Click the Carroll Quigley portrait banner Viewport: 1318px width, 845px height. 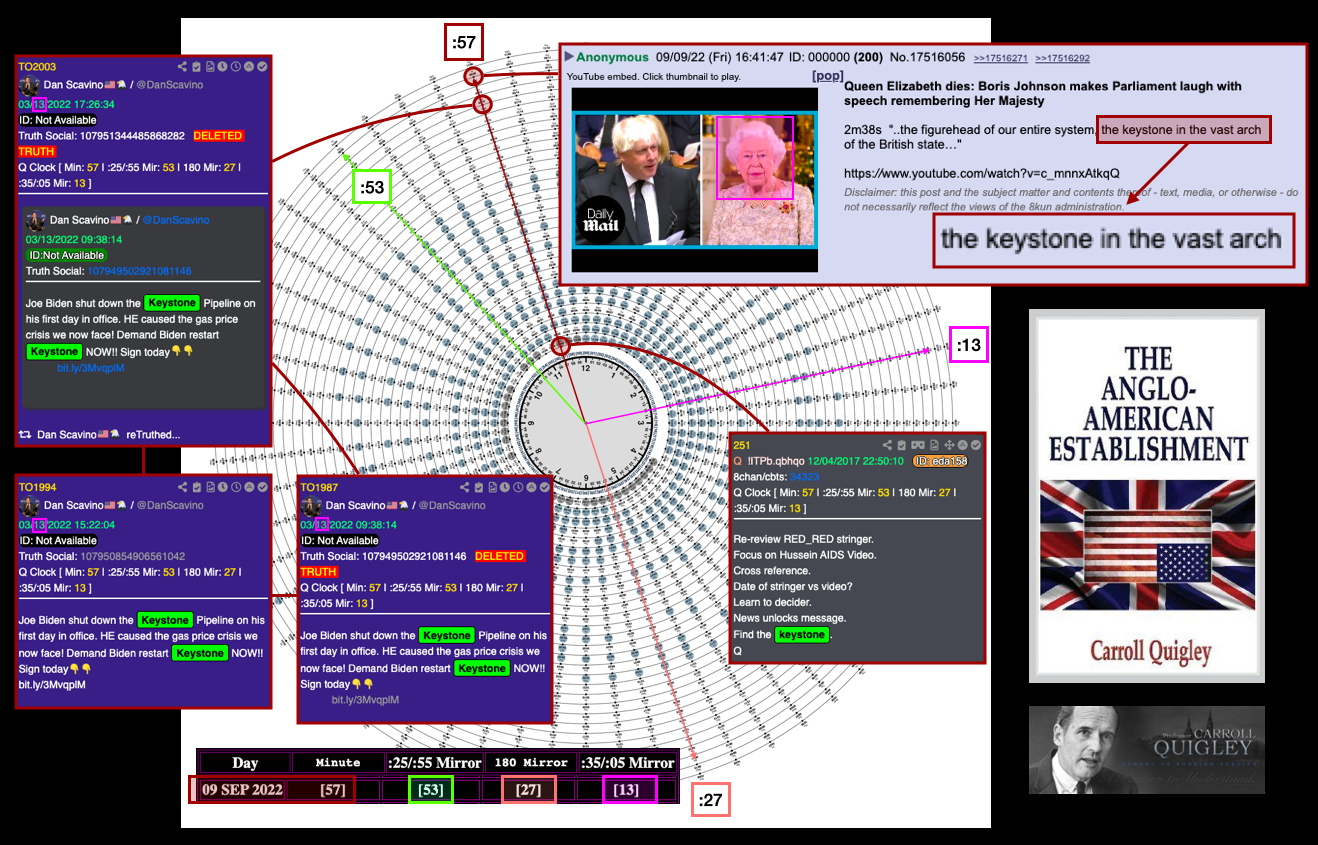tap(1147, 750)
